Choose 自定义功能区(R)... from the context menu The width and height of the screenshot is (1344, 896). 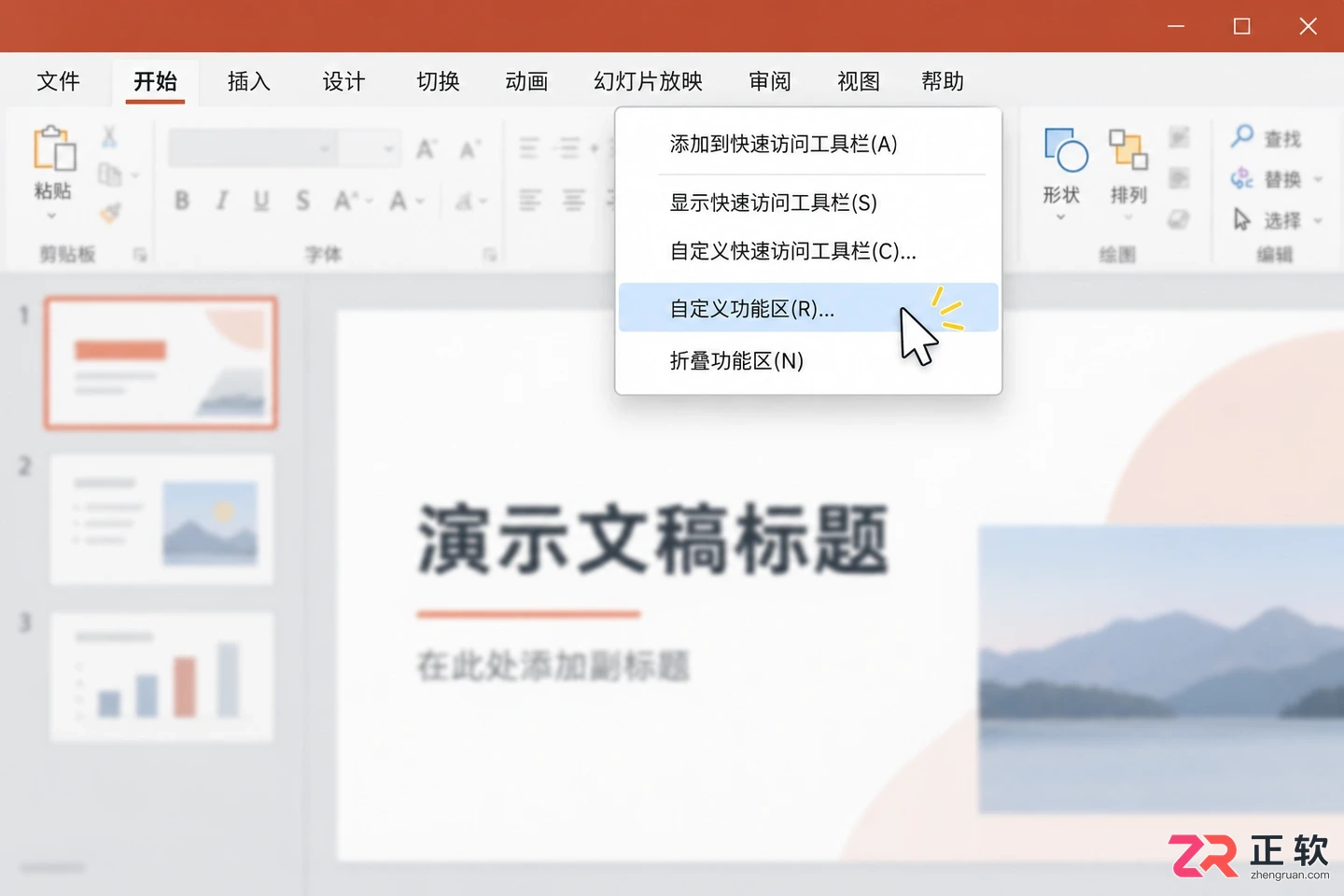pyautogui.click(x=808, y=308)
